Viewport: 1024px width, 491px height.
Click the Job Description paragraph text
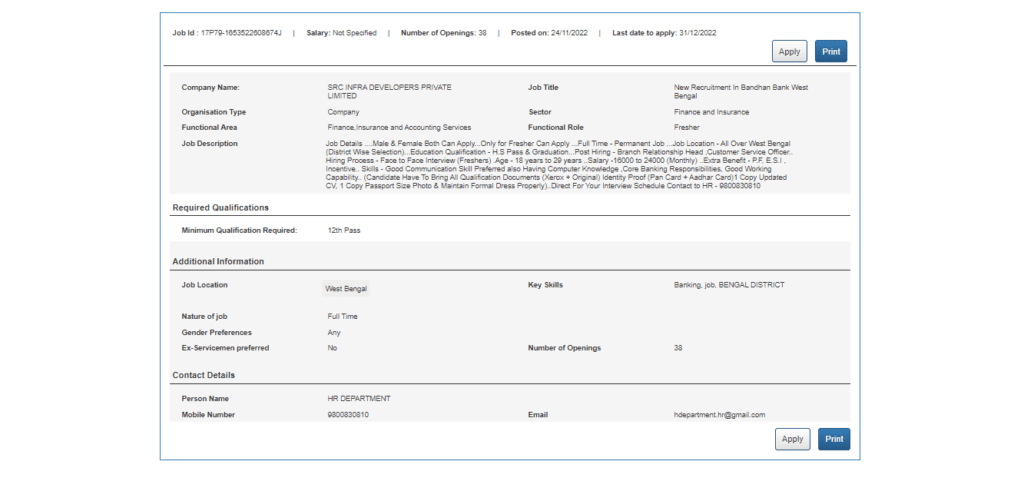click(559, 165)
